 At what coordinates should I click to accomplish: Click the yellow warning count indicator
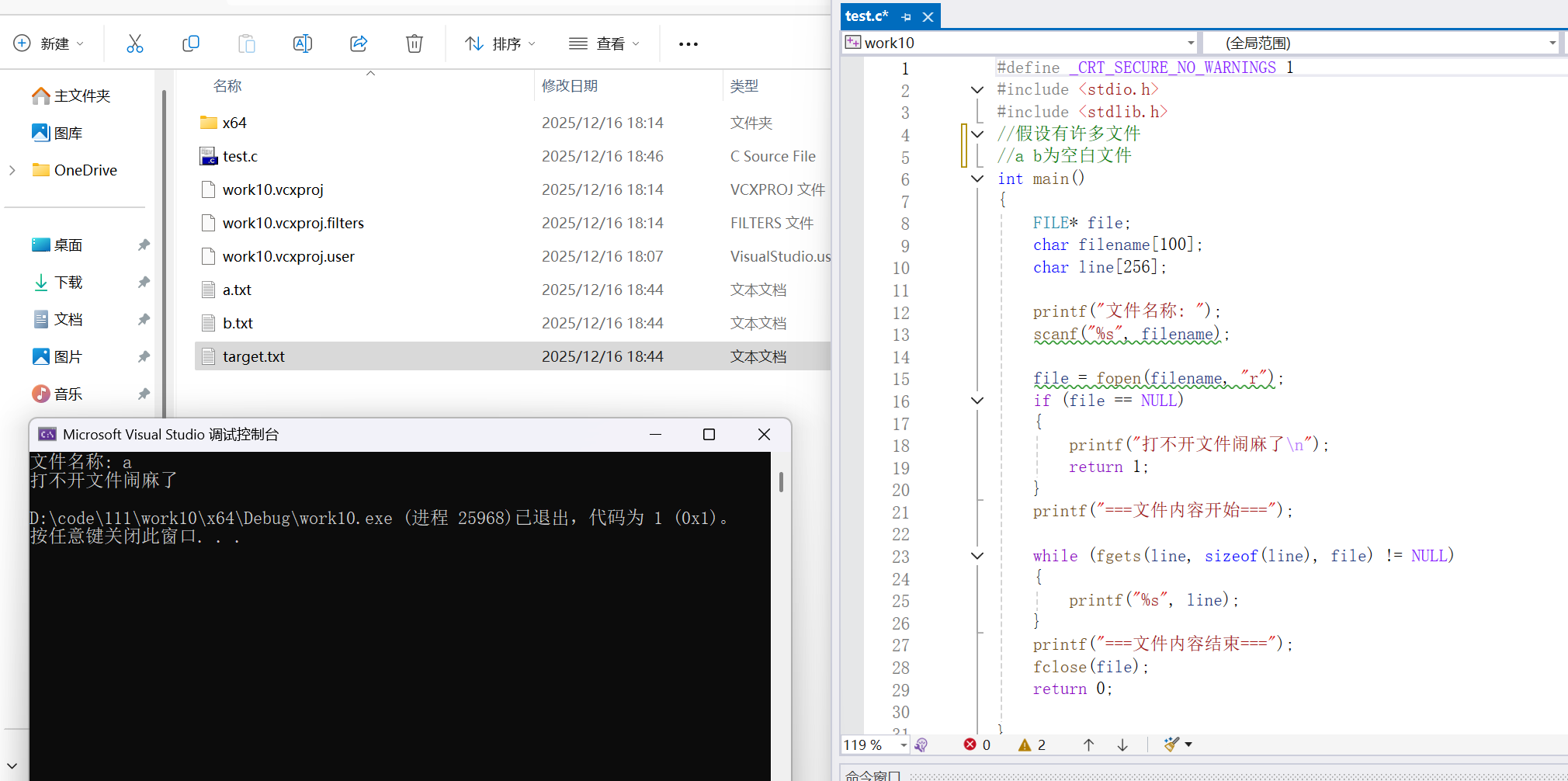[x=1032, y=745]
